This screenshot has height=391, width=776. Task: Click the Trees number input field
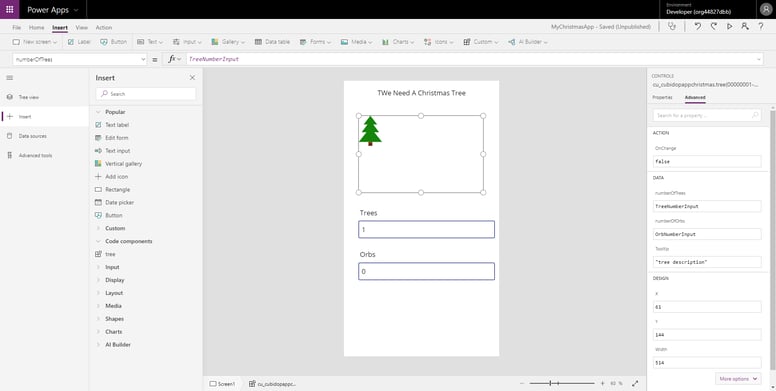coord(426,230)
